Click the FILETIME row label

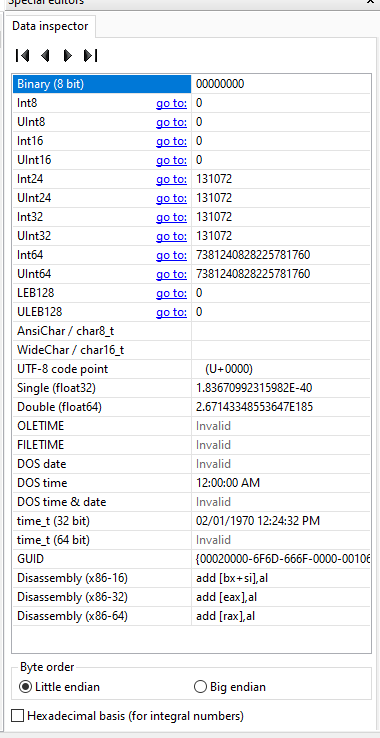click(40, 445)
